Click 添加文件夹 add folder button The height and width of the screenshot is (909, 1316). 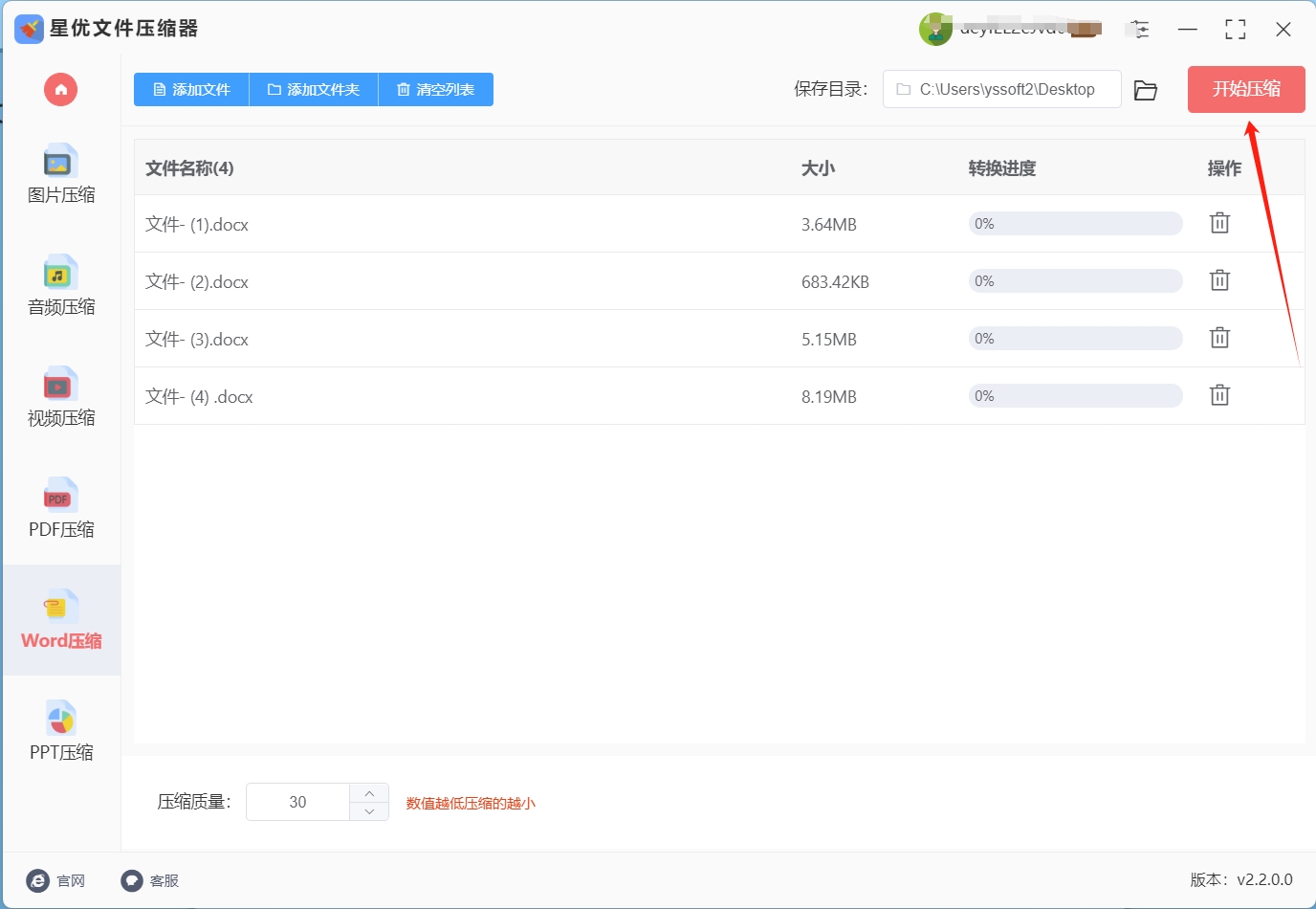(x=314, y=89)
